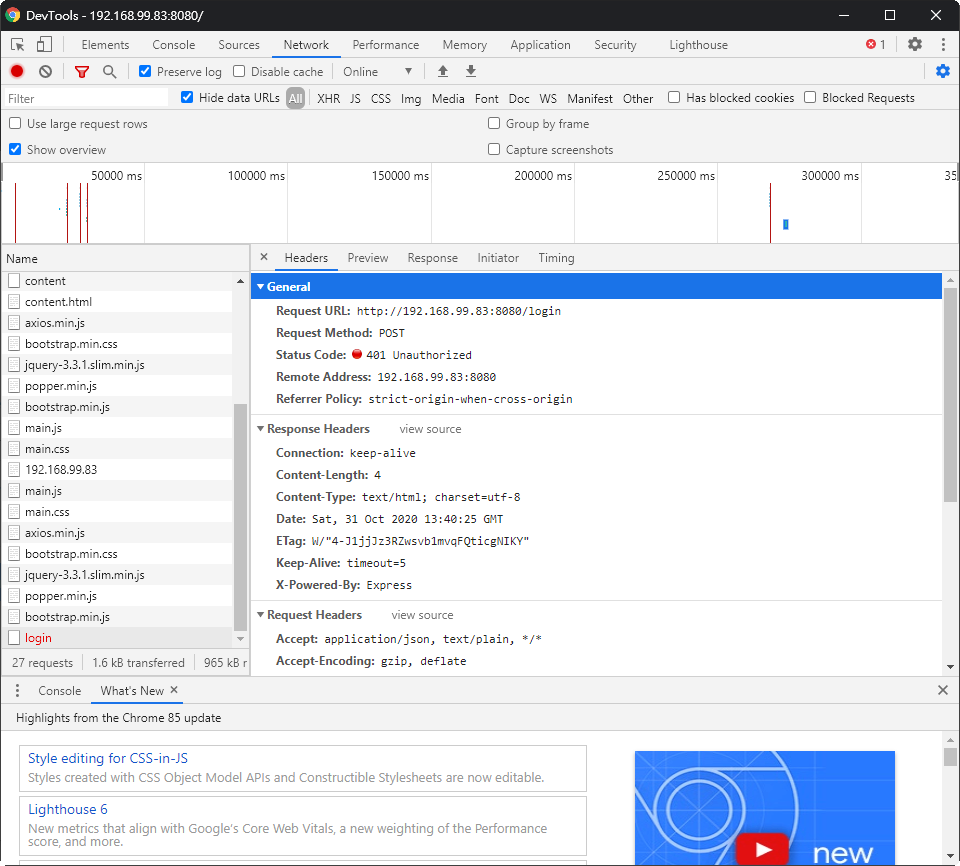The image size is (960, 866).
Task: Select the popper.min.js request below main.css
Action: (x=117, y=596)
